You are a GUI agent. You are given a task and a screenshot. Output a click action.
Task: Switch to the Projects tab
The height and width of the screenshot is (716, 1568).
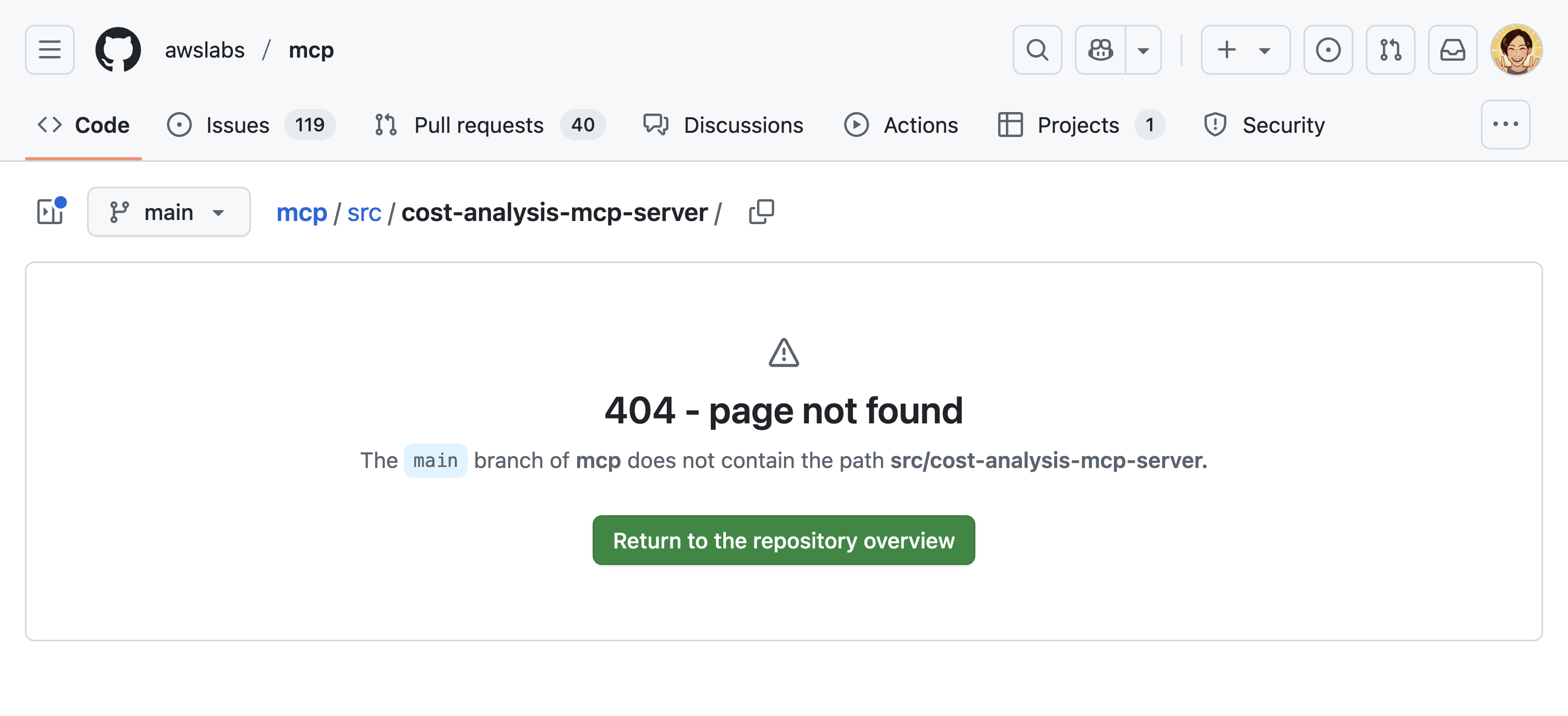1081,125
